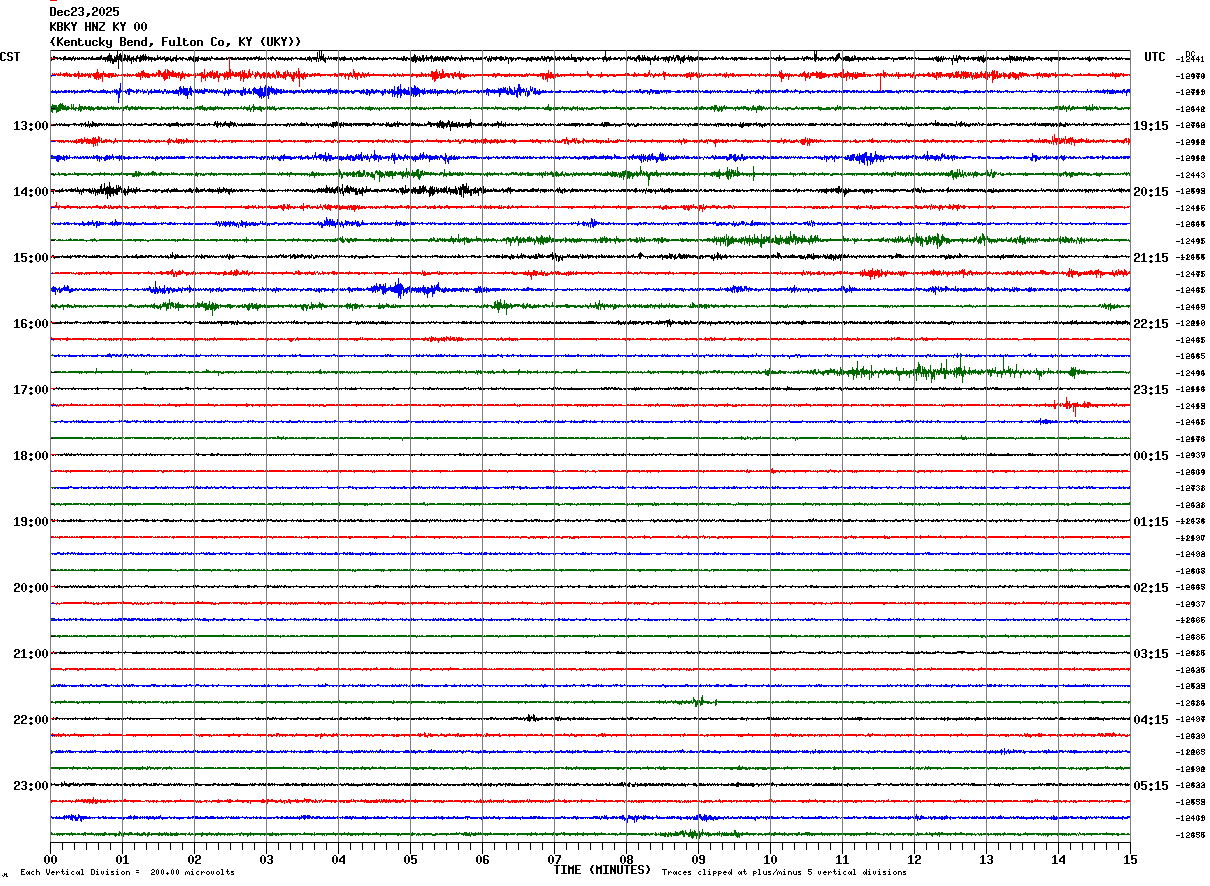The height and width of the screenshot is (886, 1210).
Task: Click the date text Dec23,2025
Action: 85,12
